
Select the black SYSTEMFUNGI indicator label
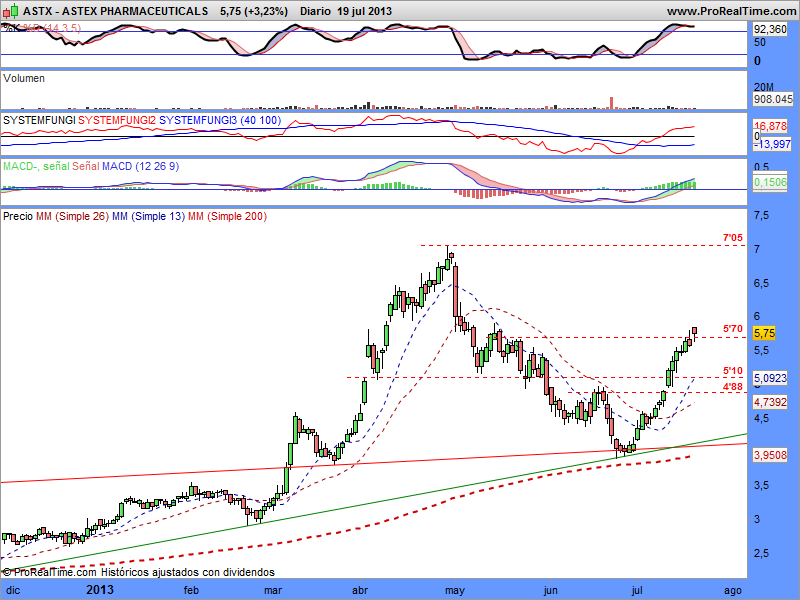(39, 120)
